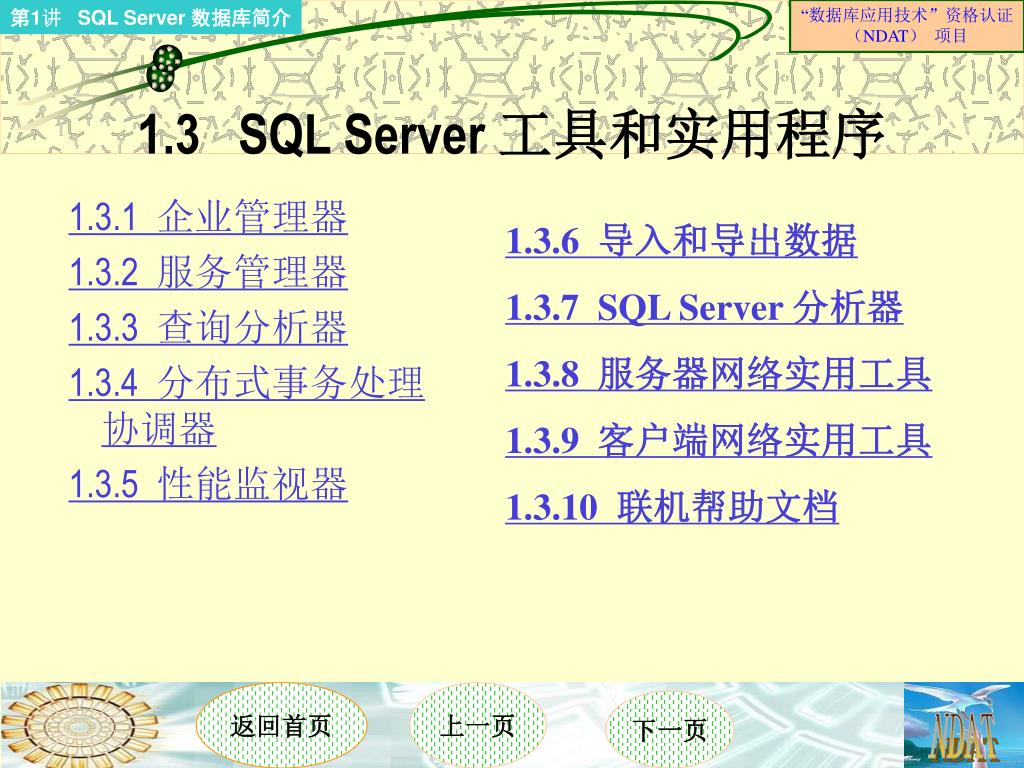The width and height of the screenshot is (1024, 768).
Task: Click the 数据库应用技术 资格认证 NDAT 项目 box
Action: (906, 26)
